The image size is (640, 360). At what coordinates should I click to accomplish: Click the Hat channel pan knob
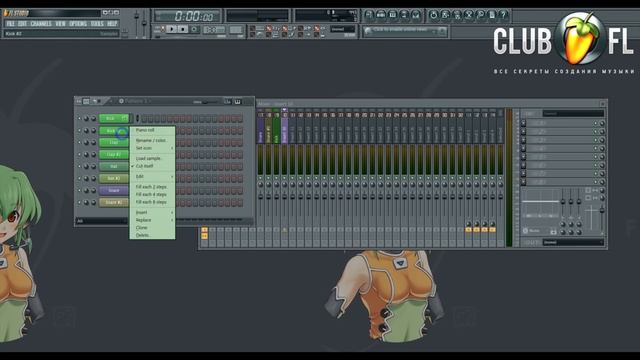(x=86, y=167)
